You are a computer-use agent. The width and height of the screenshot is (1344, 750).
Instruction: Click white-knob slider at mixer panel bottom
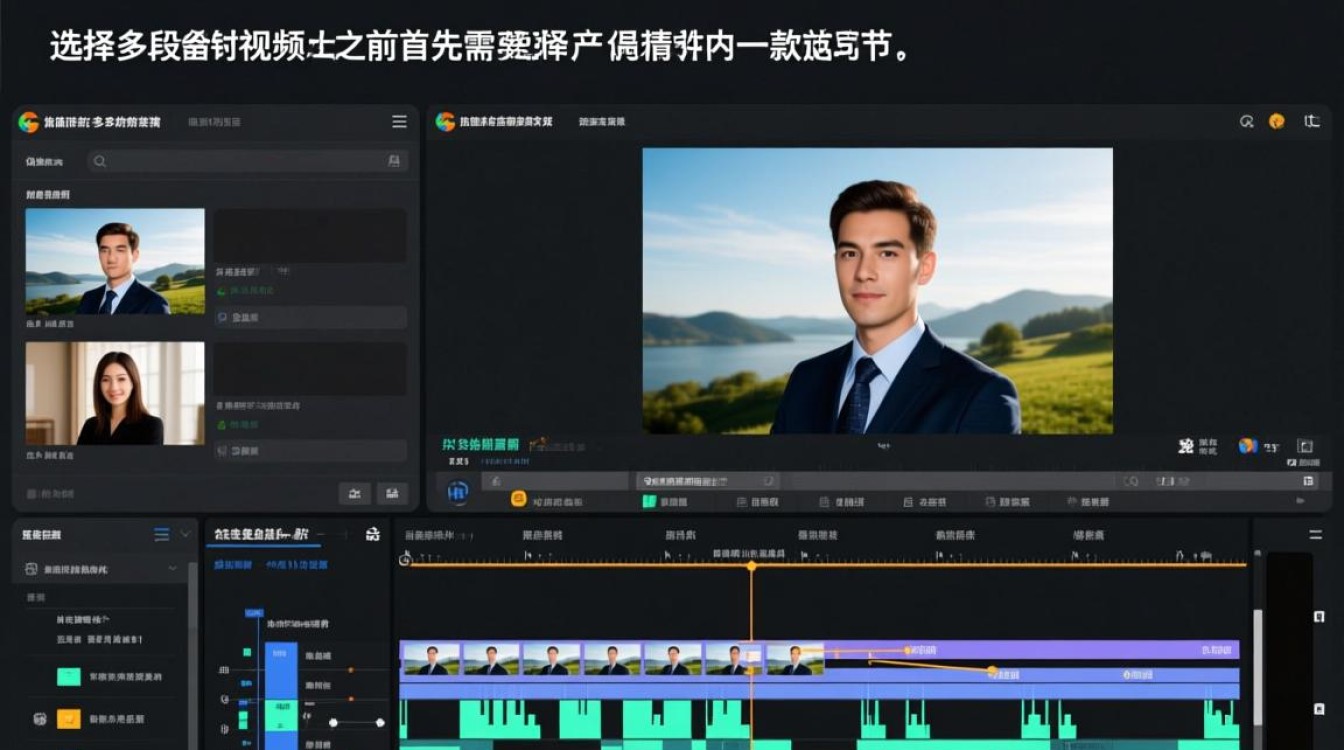tap(356, 722)
